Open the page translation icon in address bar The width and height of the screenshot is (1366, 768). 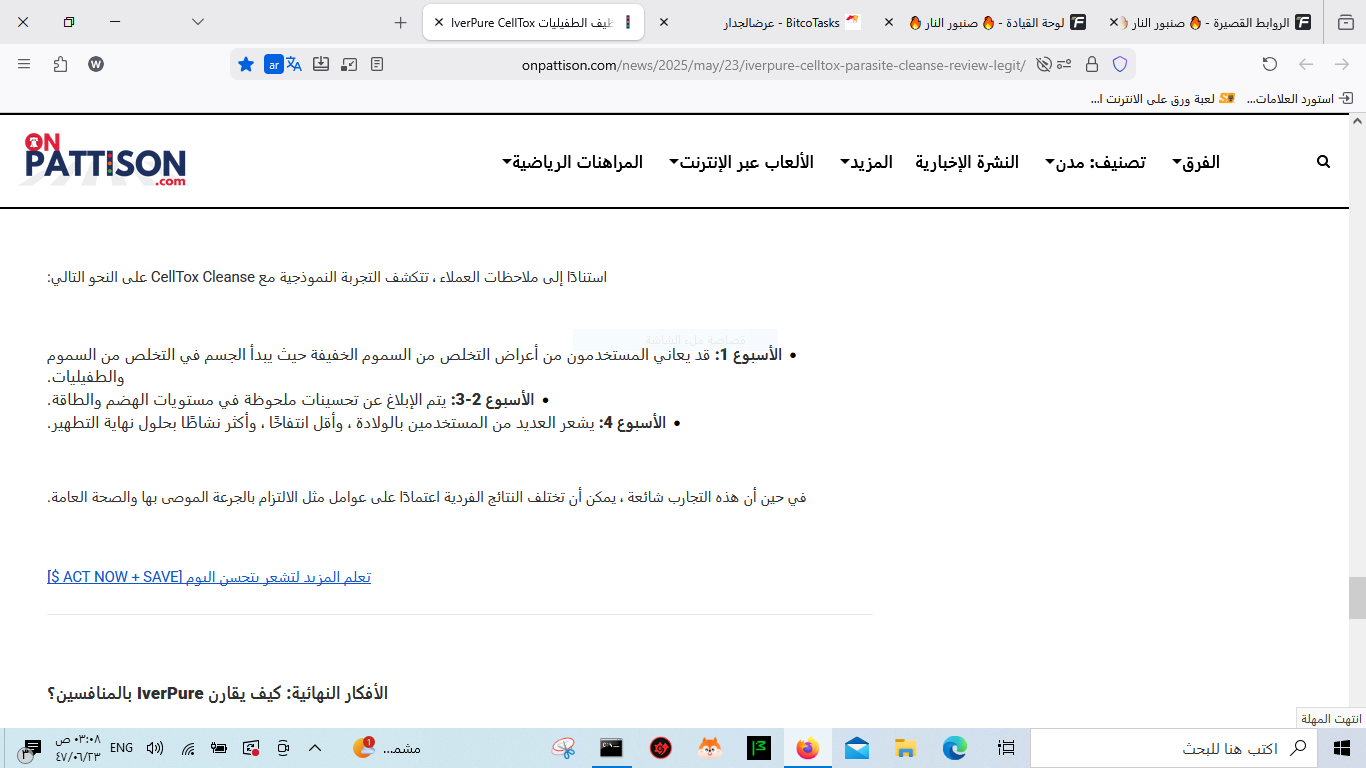click(x=294, y=64)
